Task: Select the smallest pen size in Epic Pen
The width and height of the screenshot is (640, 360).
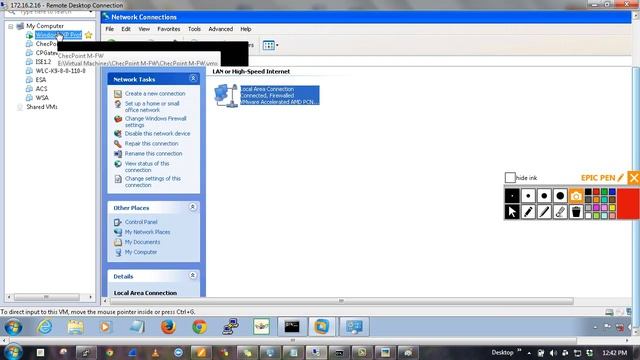Action: pyautogui.click(x=512, y=196)
